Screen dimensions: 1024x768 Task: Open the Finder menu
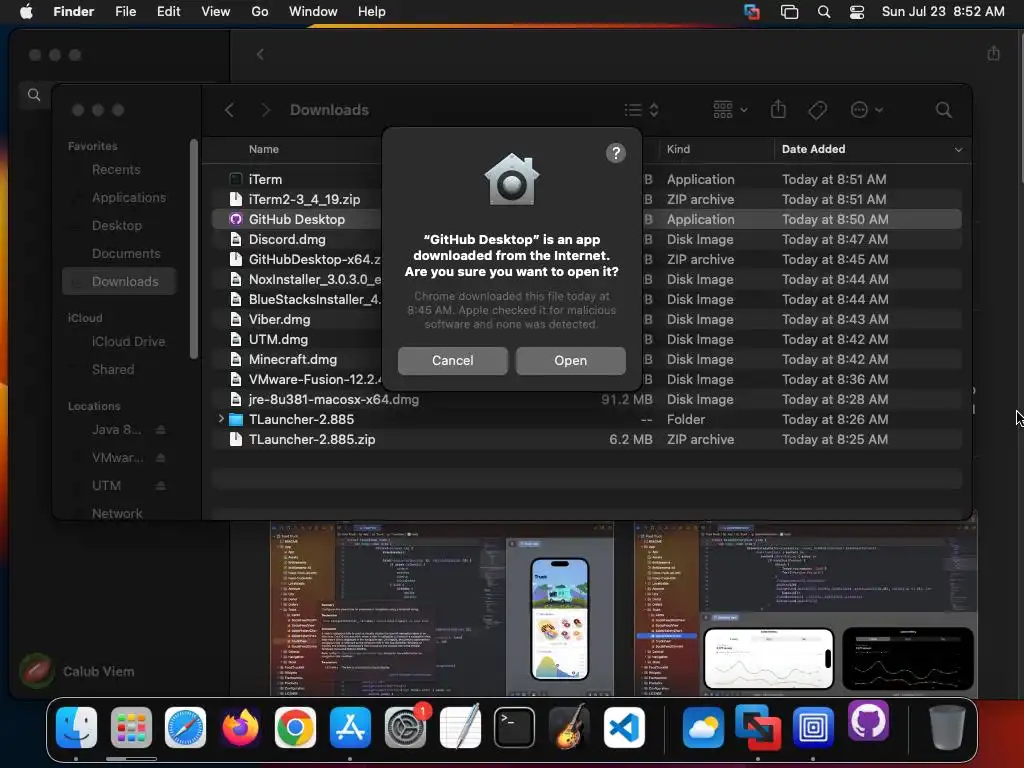73,12
